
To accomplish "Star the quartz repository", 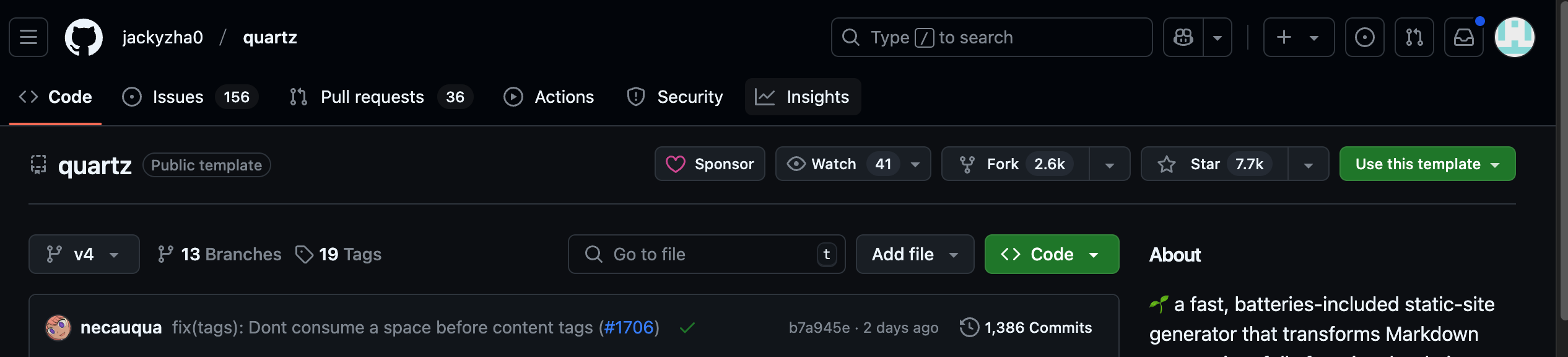I will [x=1214, y=164].
